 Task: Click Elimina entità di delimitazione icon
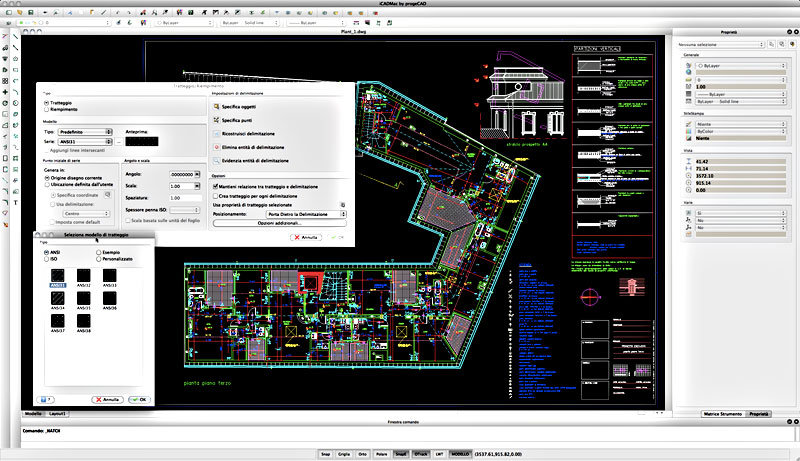click(x=215, y=147)
